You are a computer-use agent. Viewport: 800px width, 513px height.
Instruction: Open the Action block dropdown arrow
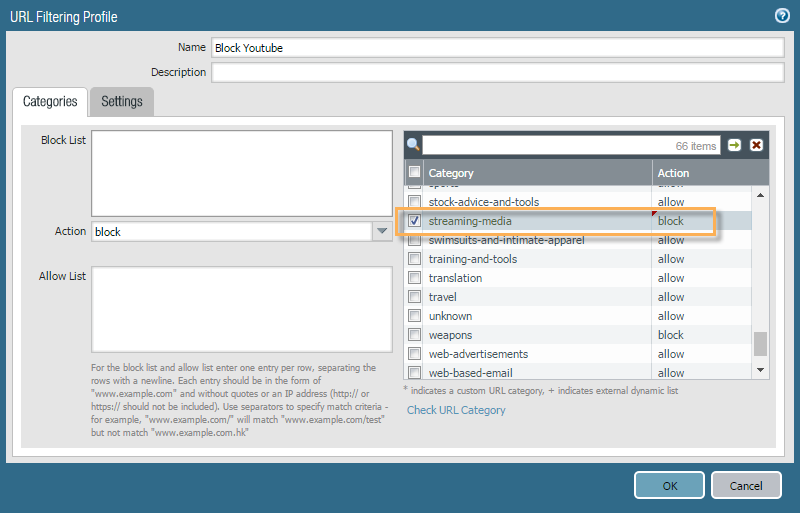pyautogui.click(x=382, y=231)
